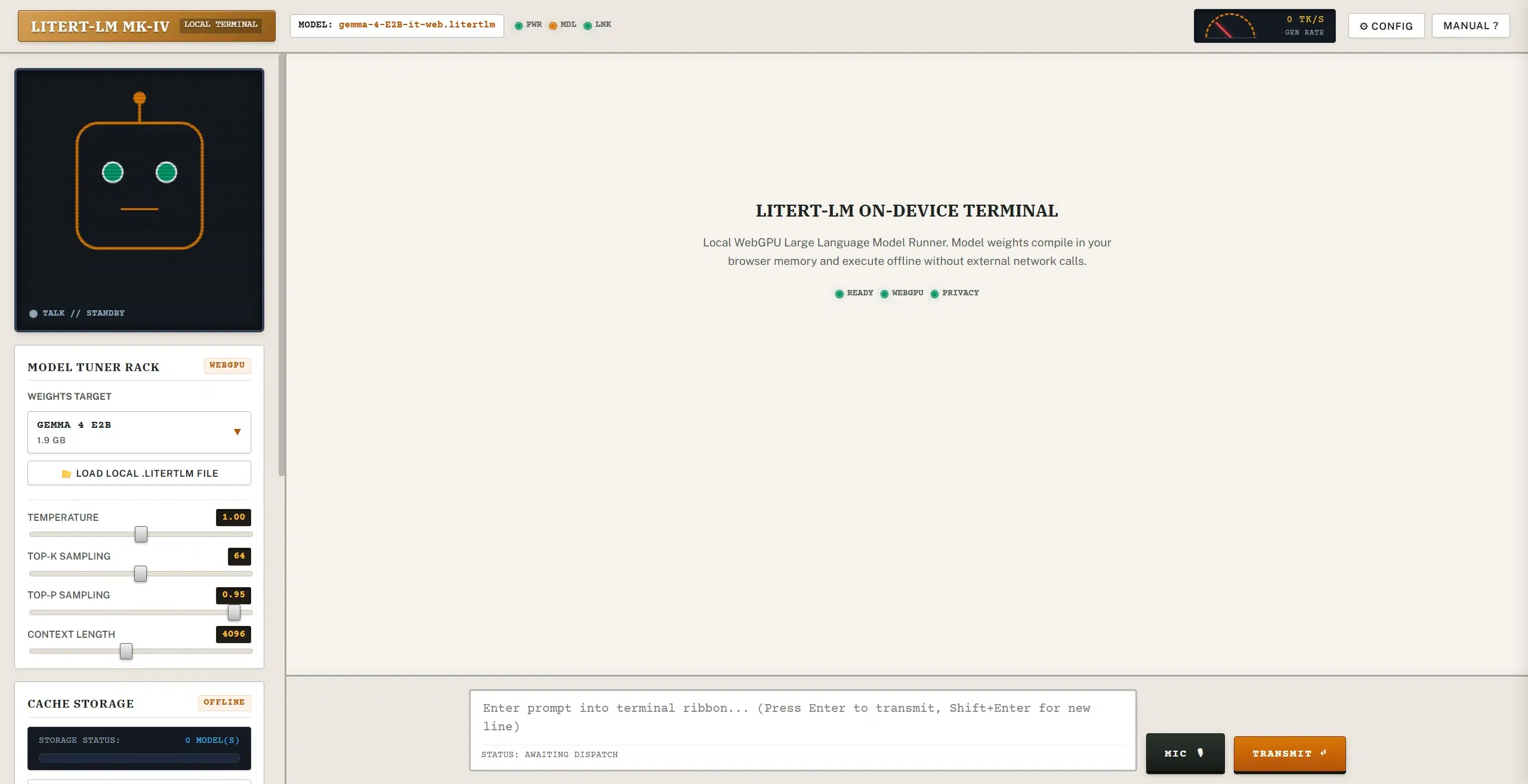Click the Top-P value 0.95
Image resolution: width=1528 pixels, height=784 pixels.
tap(233, 595)
